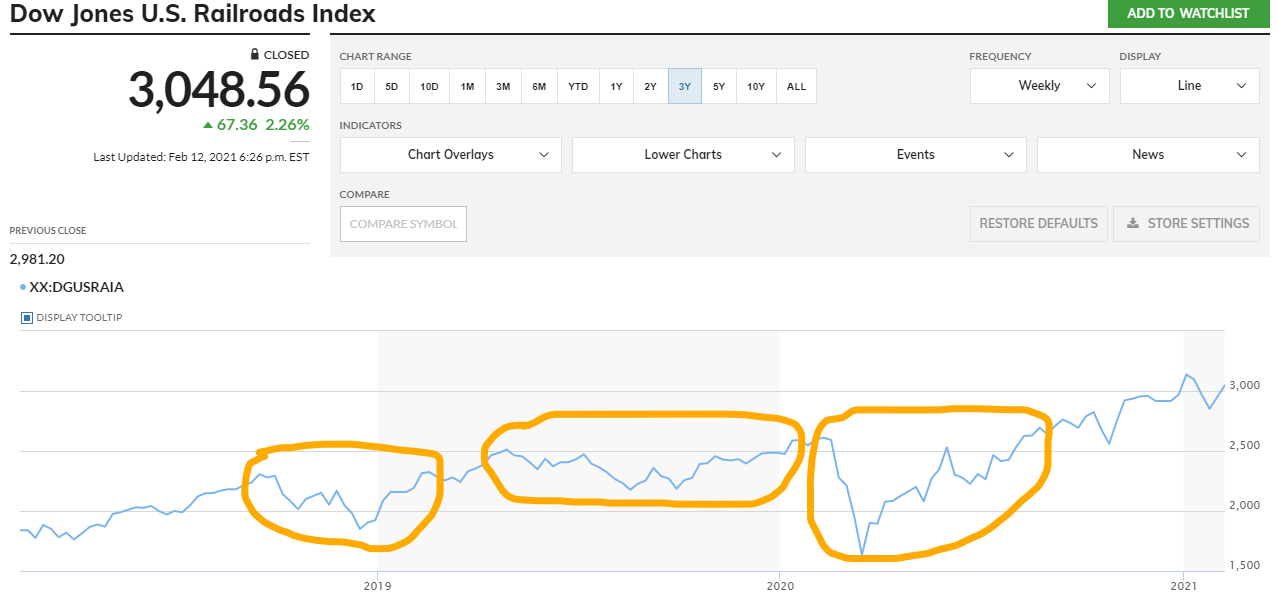This screenshot has height=607, width=1278.
Task: Set chart range to 6M
Action: (539, 87)
